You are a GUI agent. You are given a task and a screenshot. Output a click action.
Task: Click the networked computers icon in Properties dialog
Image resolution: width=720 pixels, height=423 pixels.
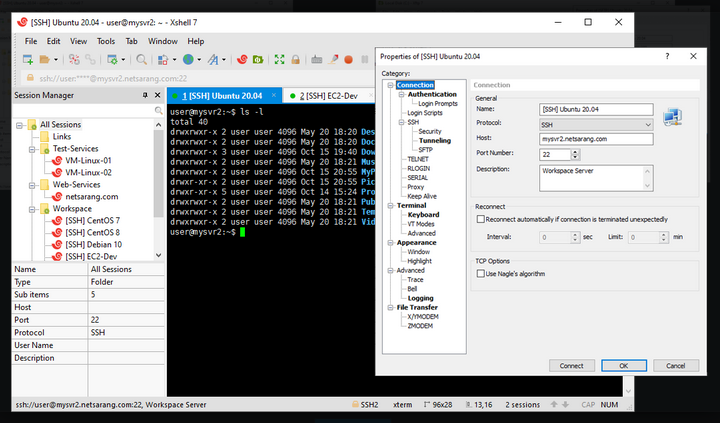[x=673, y=117]
